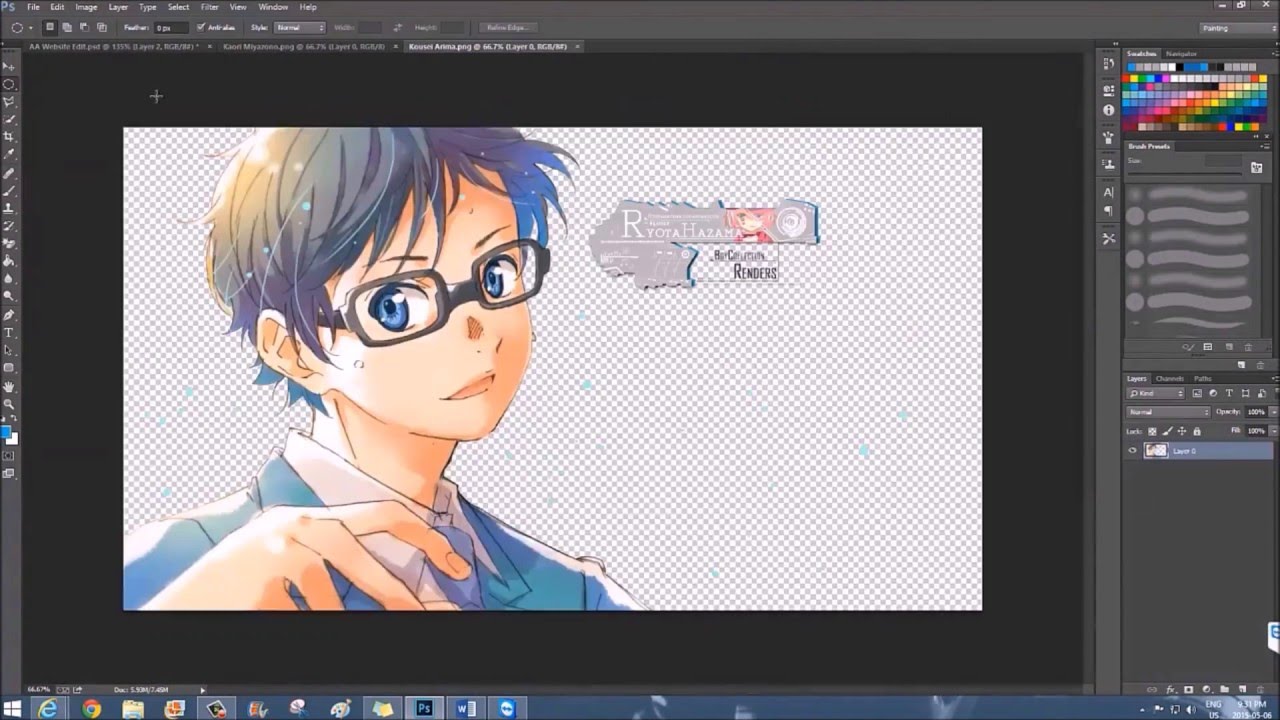Viewport: 1280px width, 720px height.
Task: Select the Elliptical Marquee tool in toolbox
Action: [9, 84]
